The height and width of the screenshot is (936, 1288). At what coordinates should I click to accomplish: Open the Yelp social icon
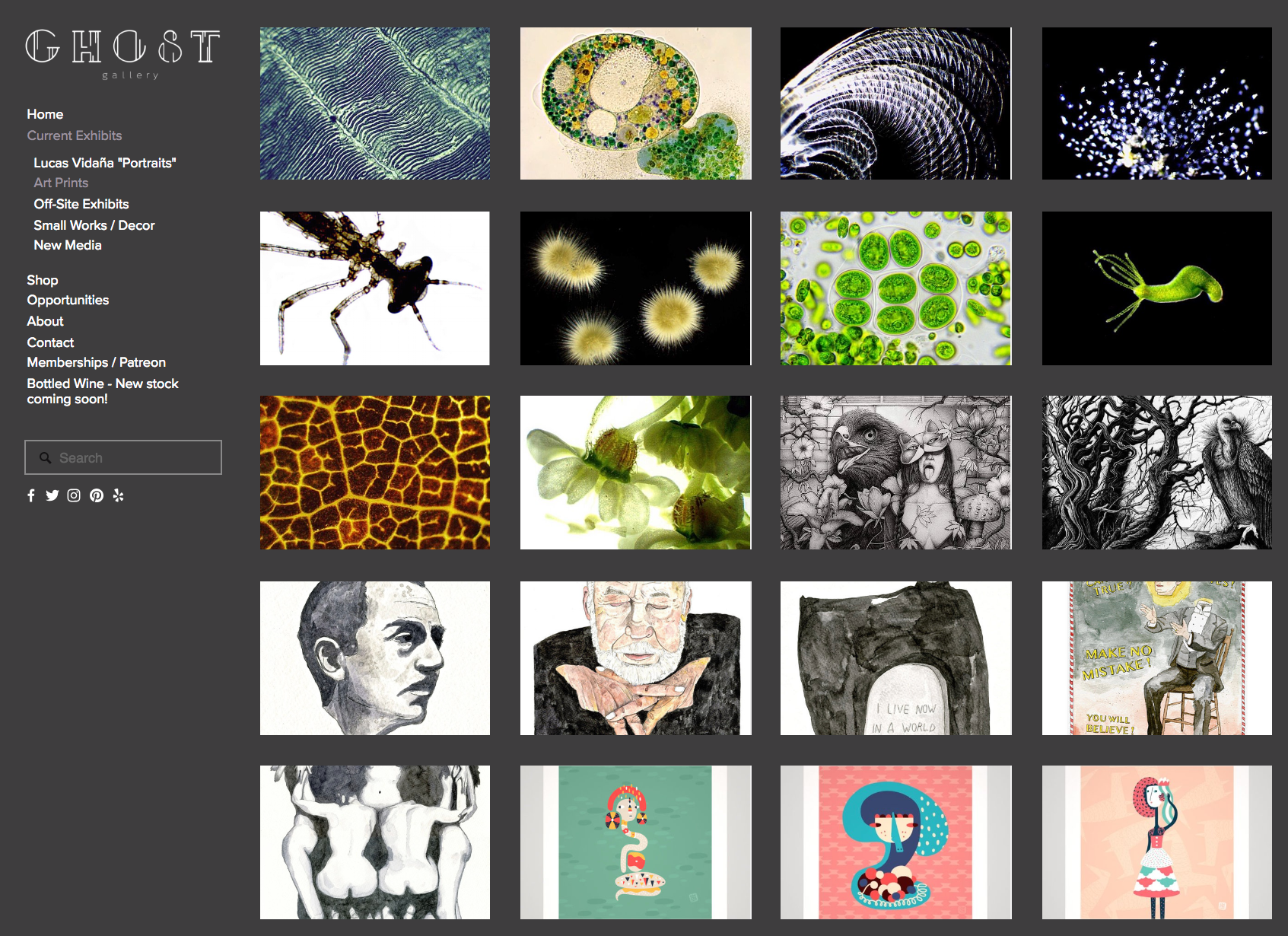tap(118, 495)
